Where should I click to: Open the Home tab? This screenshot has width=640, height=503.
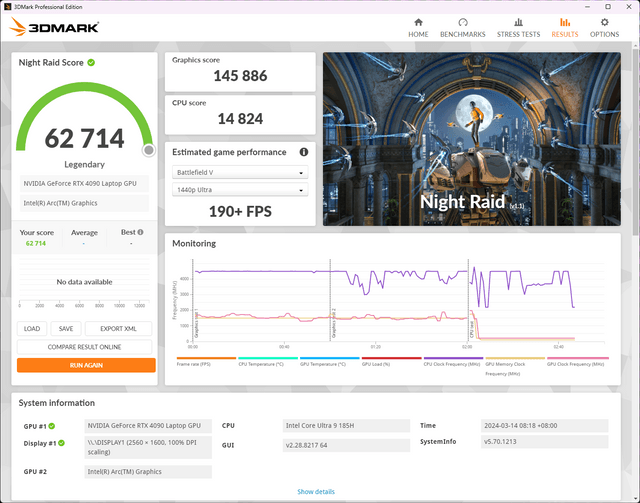[418, 28]
